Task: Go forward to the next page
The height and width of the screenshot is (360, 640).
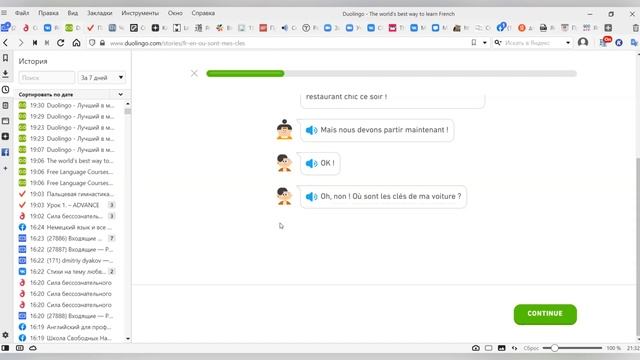Action: (20, 42)
